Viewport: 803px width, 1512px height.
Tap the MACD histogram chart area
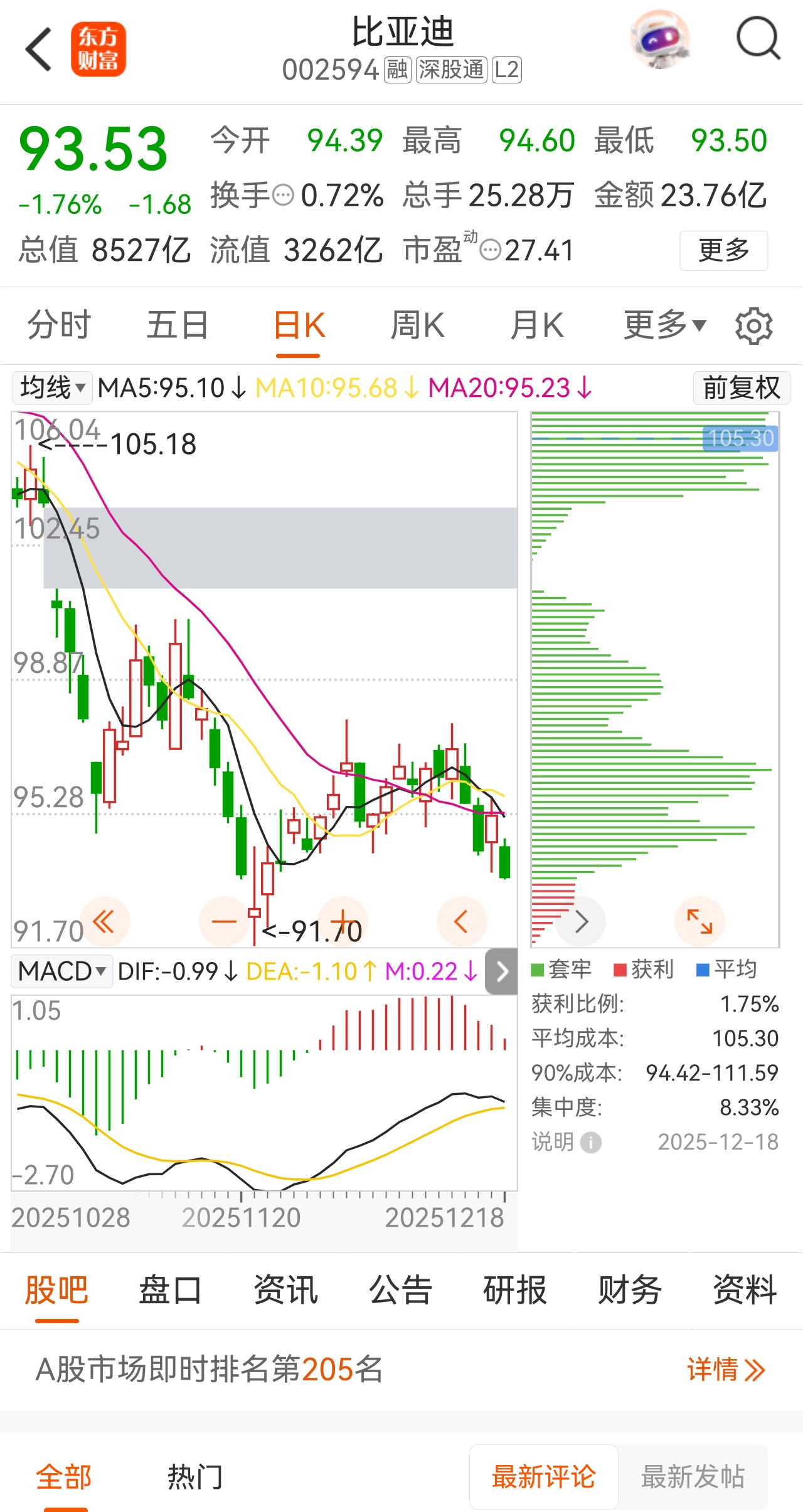264,1092
